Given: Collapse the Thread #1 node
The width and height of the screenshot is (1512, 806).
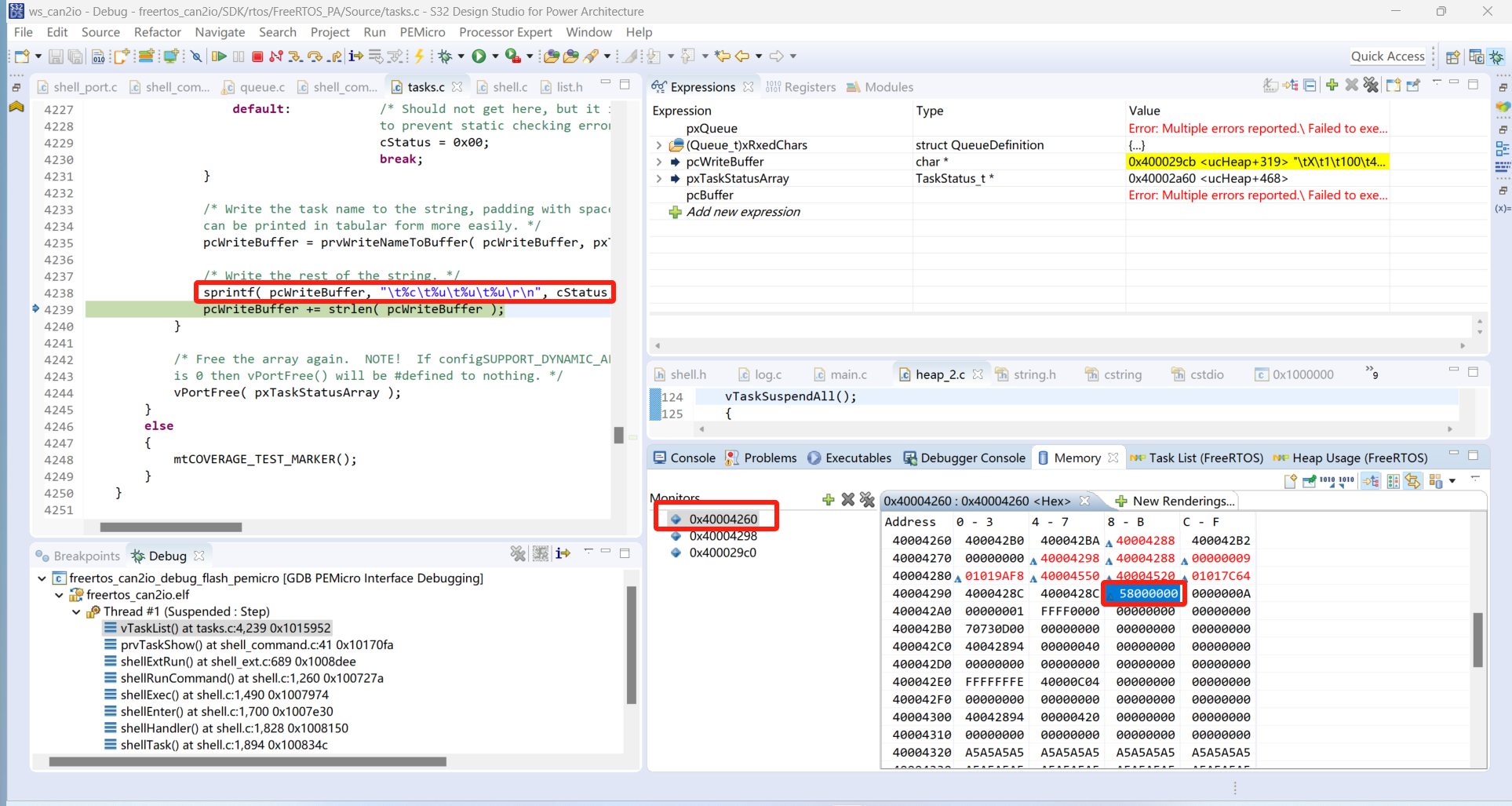Looking at the screenshot, I should click(76, 611).
